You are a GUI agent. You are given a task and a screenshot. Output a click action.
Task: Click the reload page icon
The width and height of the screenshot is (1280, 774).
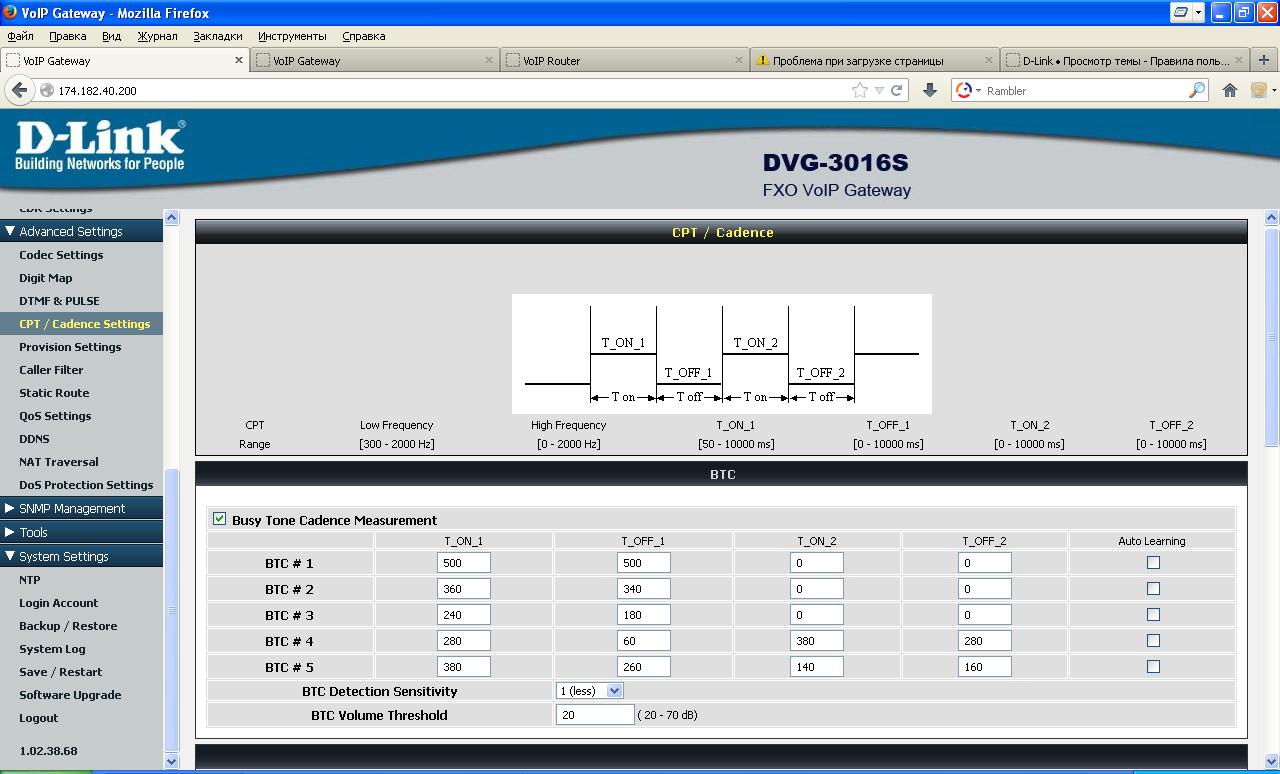[897, 90]
